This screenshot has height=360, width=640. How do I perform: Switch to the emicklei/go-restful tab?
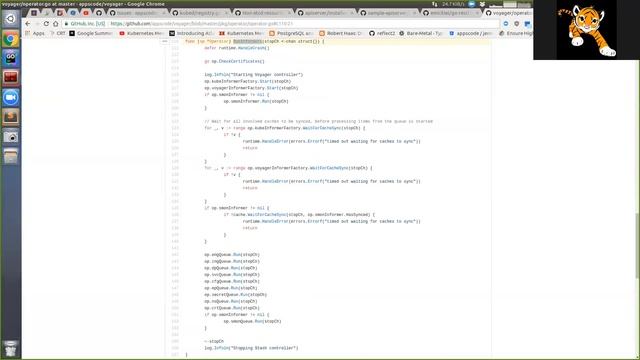click(x=450, y=13)
